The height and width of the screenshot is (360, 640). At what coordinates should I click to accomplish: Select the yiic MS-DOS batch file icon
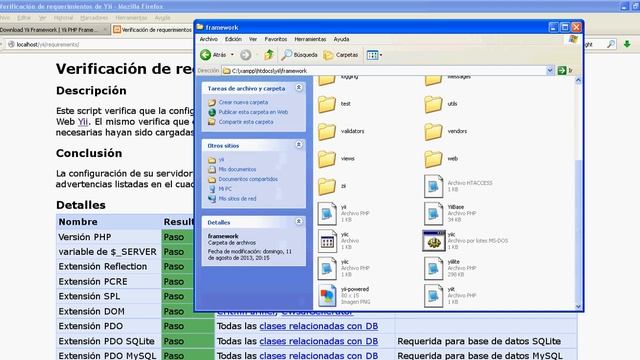pyautogui.click(x=433, y=241)
